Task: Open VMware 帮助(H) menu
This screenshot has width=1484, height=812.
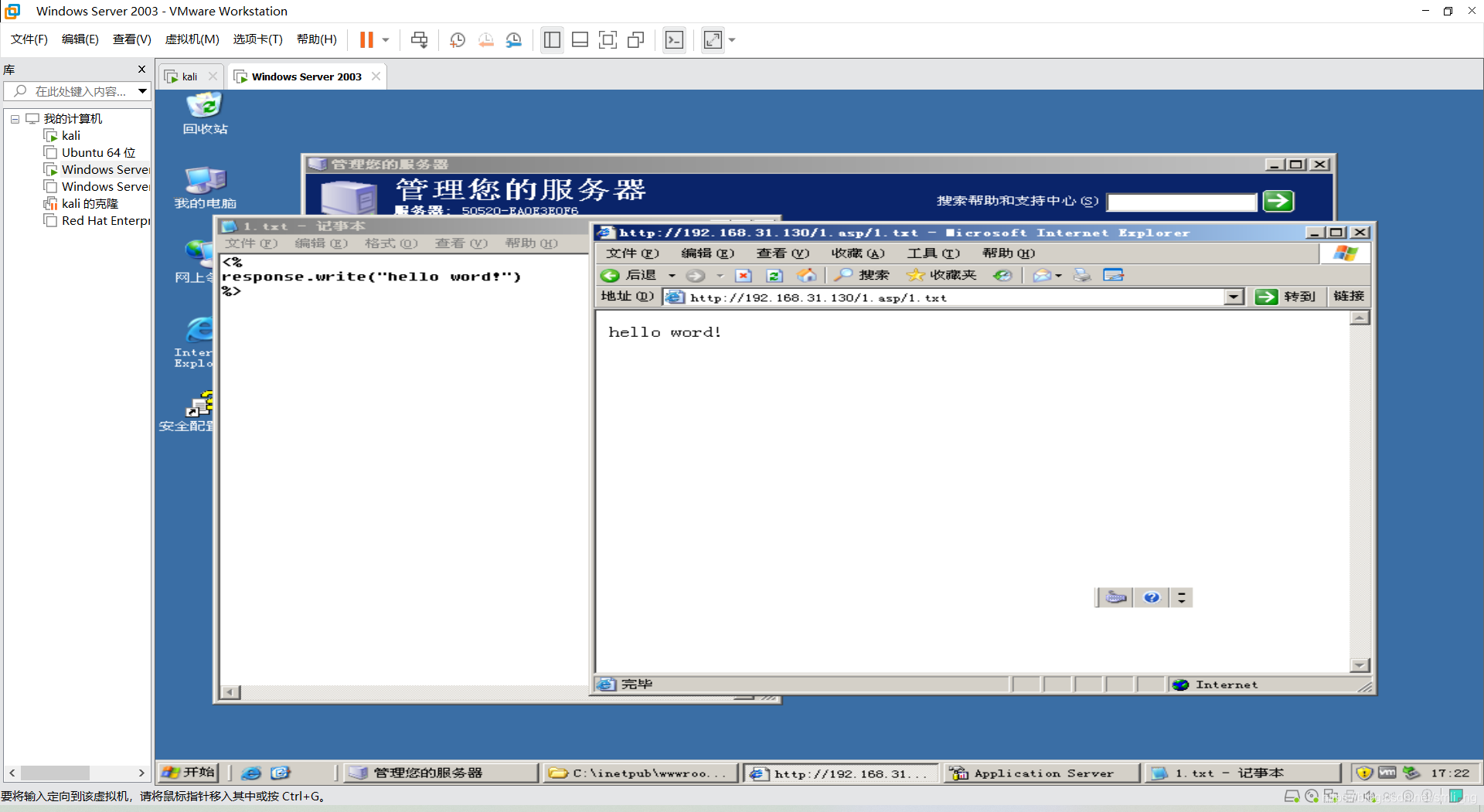Action: pyautogui.click(x=316, y=39)
